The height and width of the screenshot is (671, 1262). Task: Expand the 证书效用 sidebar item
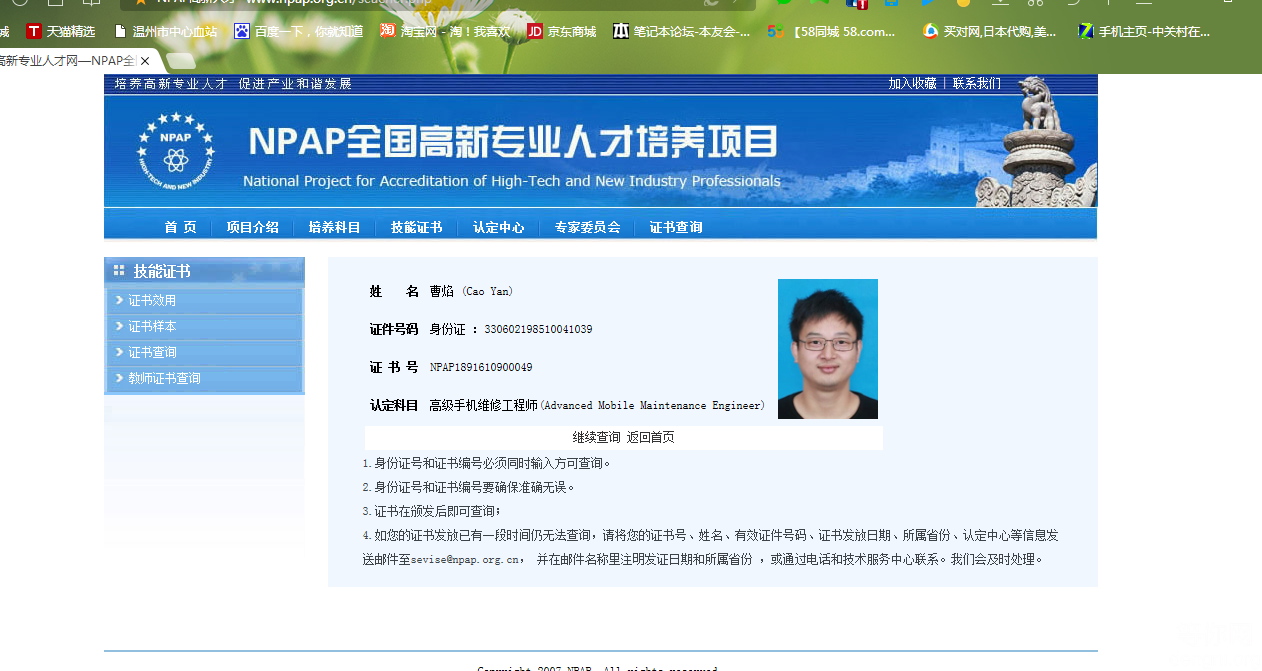[152, 300]
